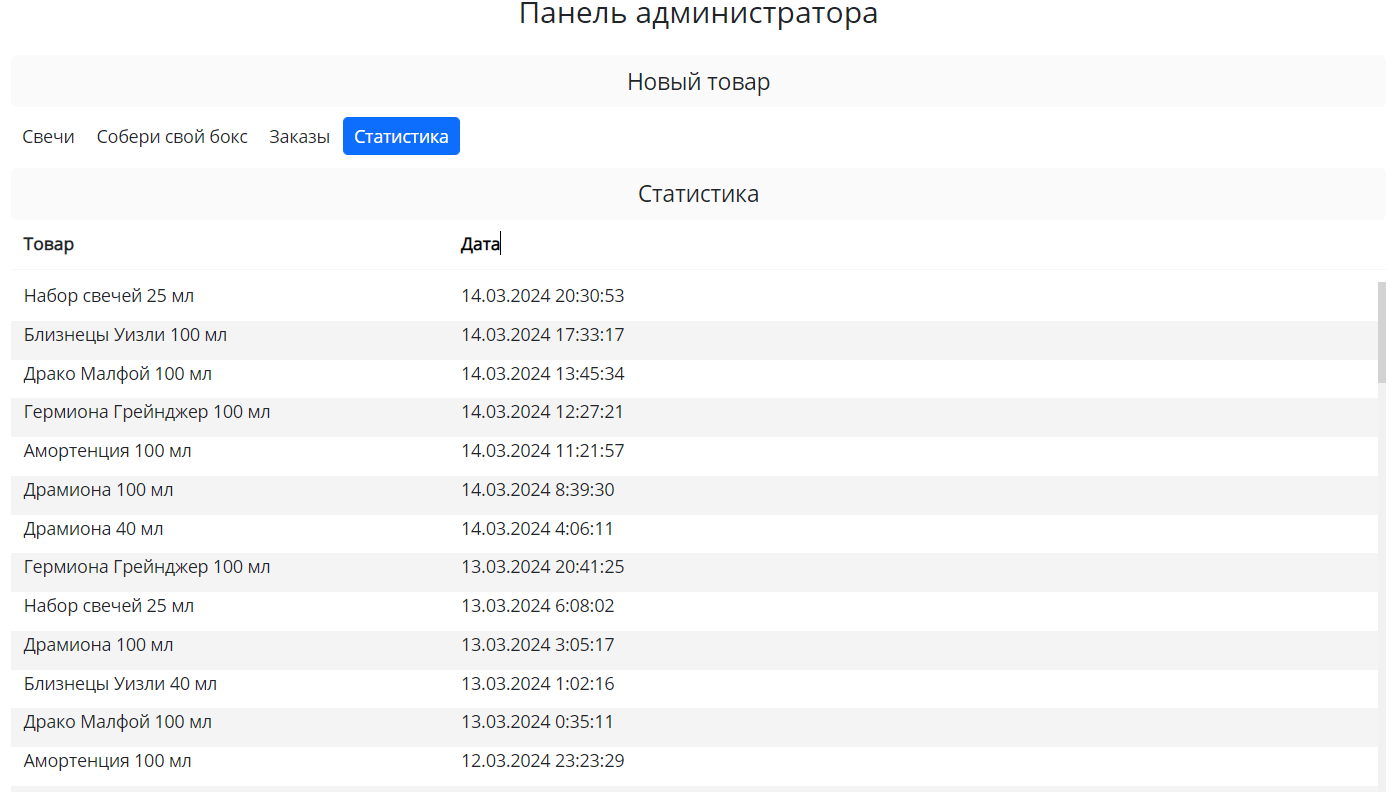The width and height of the screenshot is (1397, 792).
Task: Click the Панель администратора page heading
Action: 698,14
